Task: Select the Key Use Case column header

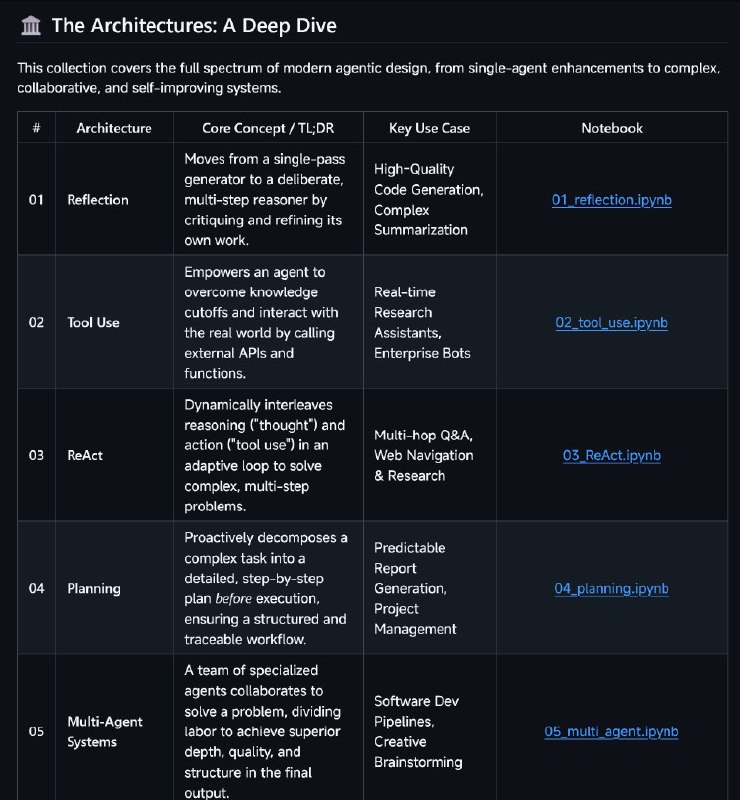Action: coord(429,128)
